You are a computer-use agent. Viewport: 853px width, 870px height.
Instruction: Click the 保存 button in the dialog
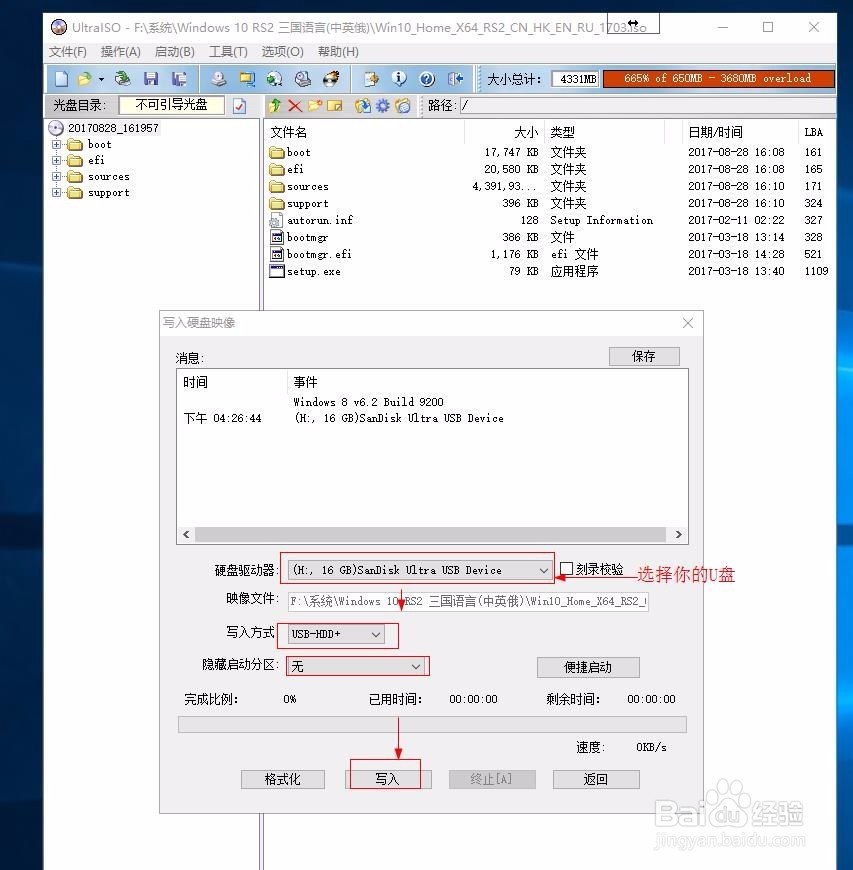point(643,356)
